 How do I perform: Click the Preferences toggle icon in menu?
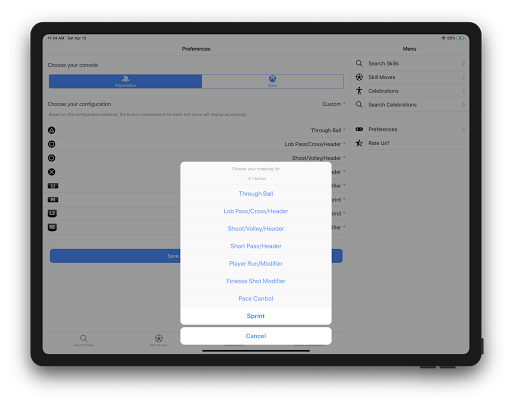click(x=359, y=129)
